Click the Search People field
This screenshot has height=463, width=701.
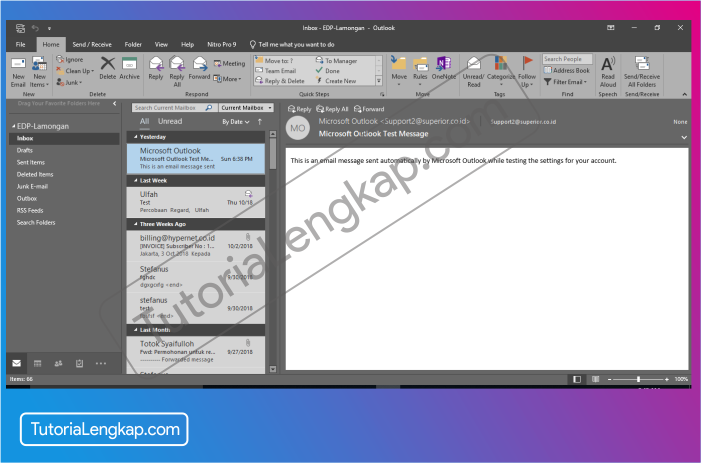coord(567,59)
